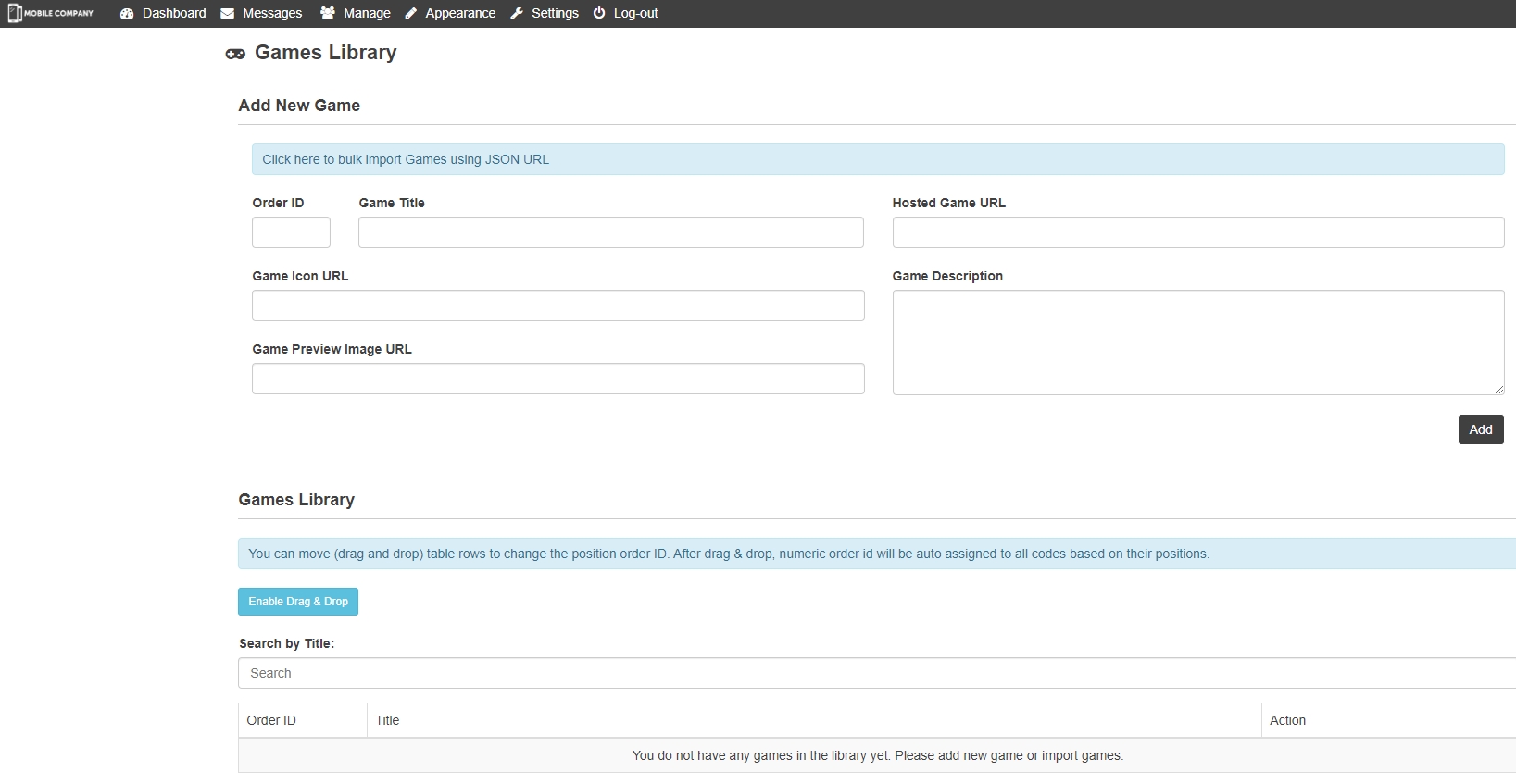The height and width of the screenshot is (784, 1516).
Task: Click the Log-out power icon
Action: 599,13
